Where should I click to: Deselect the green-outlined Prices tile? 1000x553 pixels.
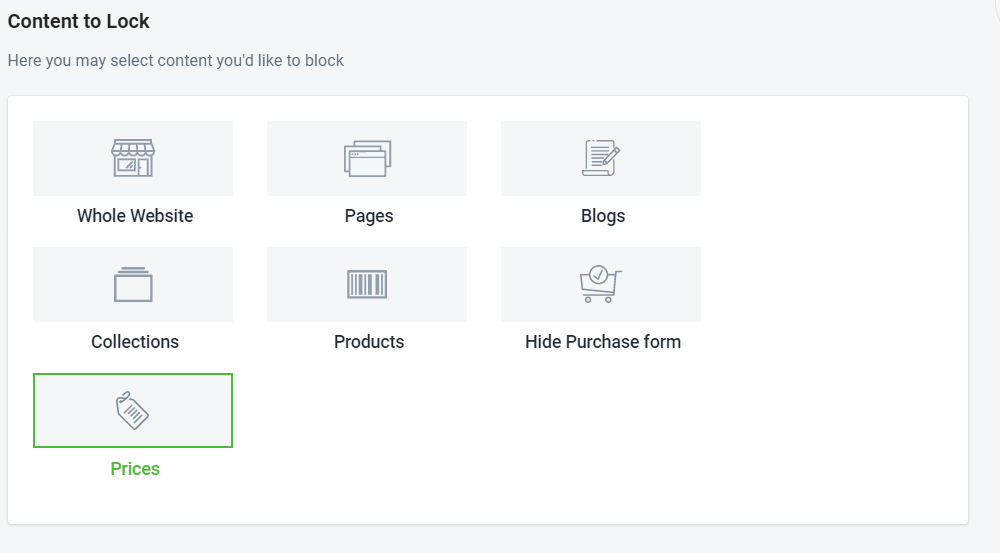pos(133,410)
